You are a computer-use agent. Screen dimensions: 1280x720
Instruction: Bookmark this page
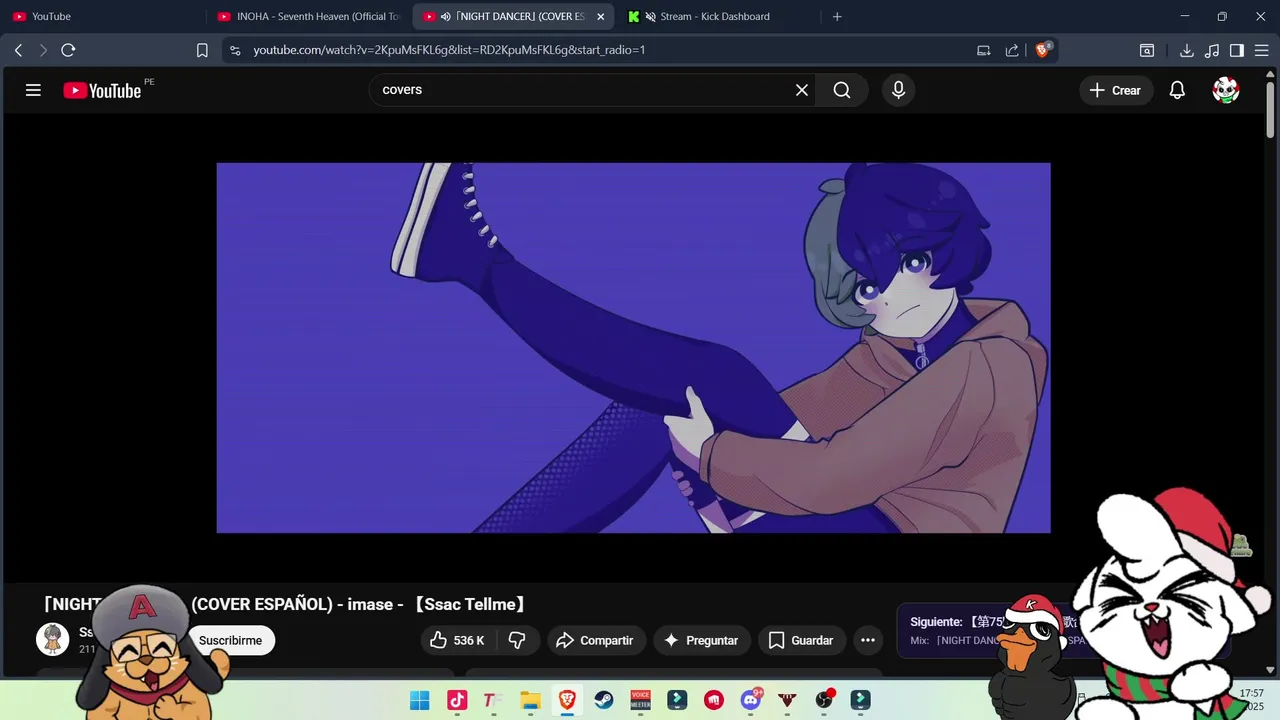tap(202, 50)
